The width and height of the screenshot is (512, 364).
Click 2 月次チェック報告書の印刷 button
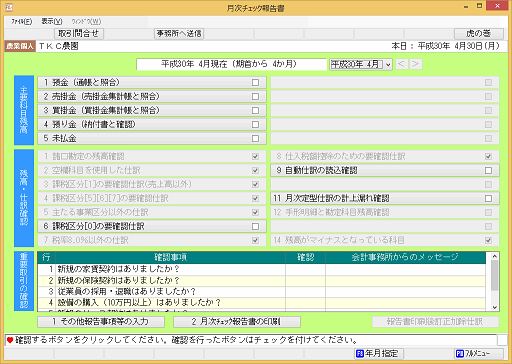point(237,322)
